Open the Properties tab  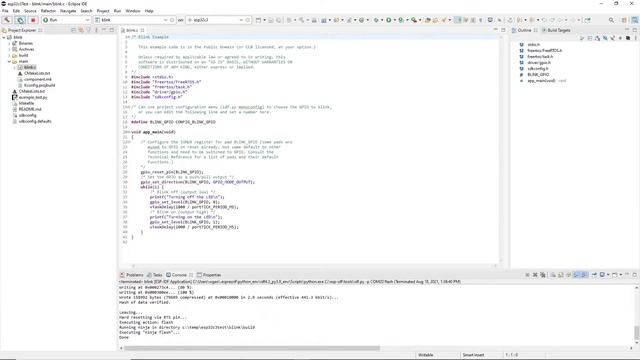point(209,275)
